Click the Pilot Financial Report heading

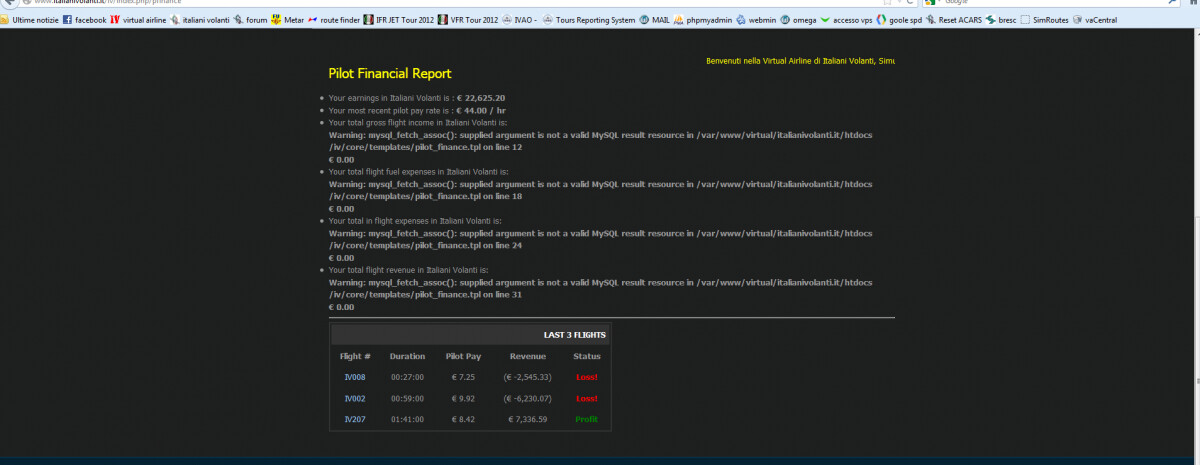click(x=390, y=73)
